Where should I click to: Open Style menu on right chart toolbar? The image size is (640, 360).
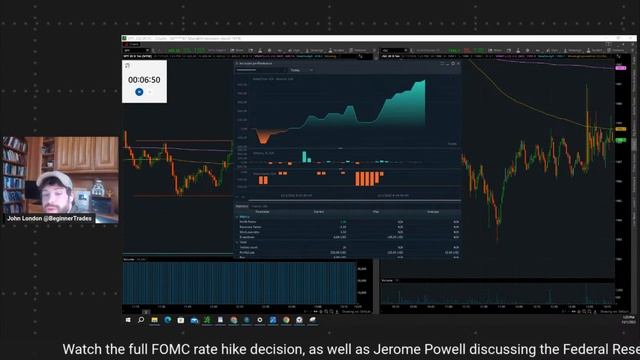pyautogui.click(x=553, y=50)
